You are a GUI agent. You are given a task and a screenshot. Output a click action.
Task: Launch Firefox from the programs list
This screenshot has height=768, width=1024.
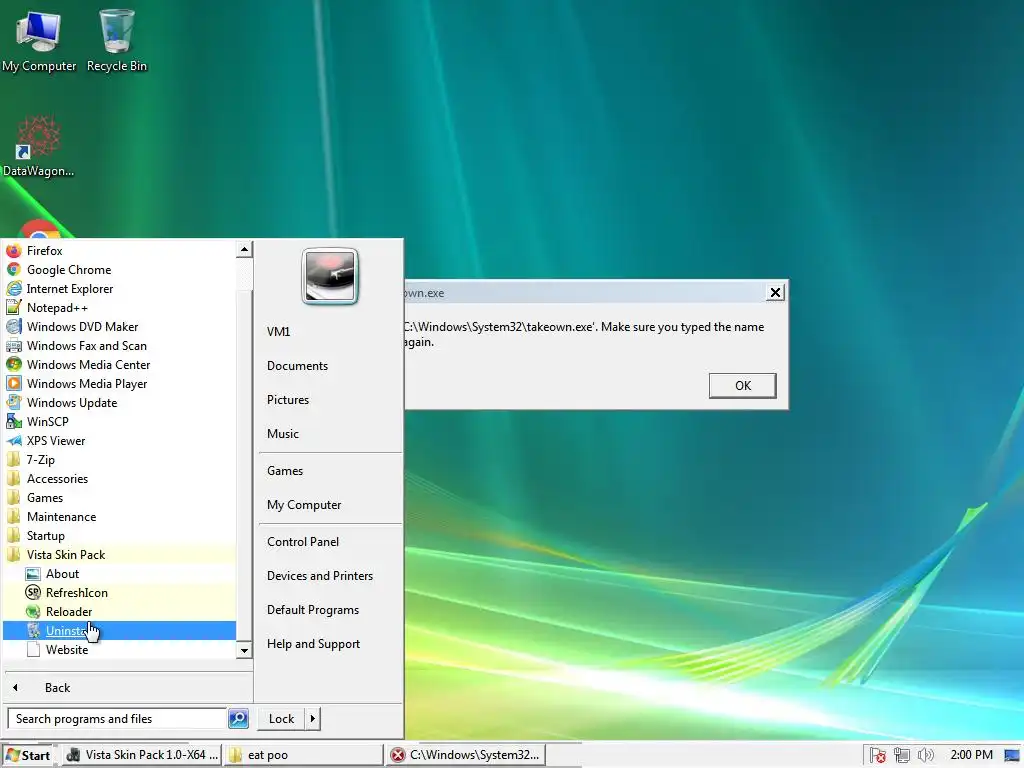click(x=120, y=251)
